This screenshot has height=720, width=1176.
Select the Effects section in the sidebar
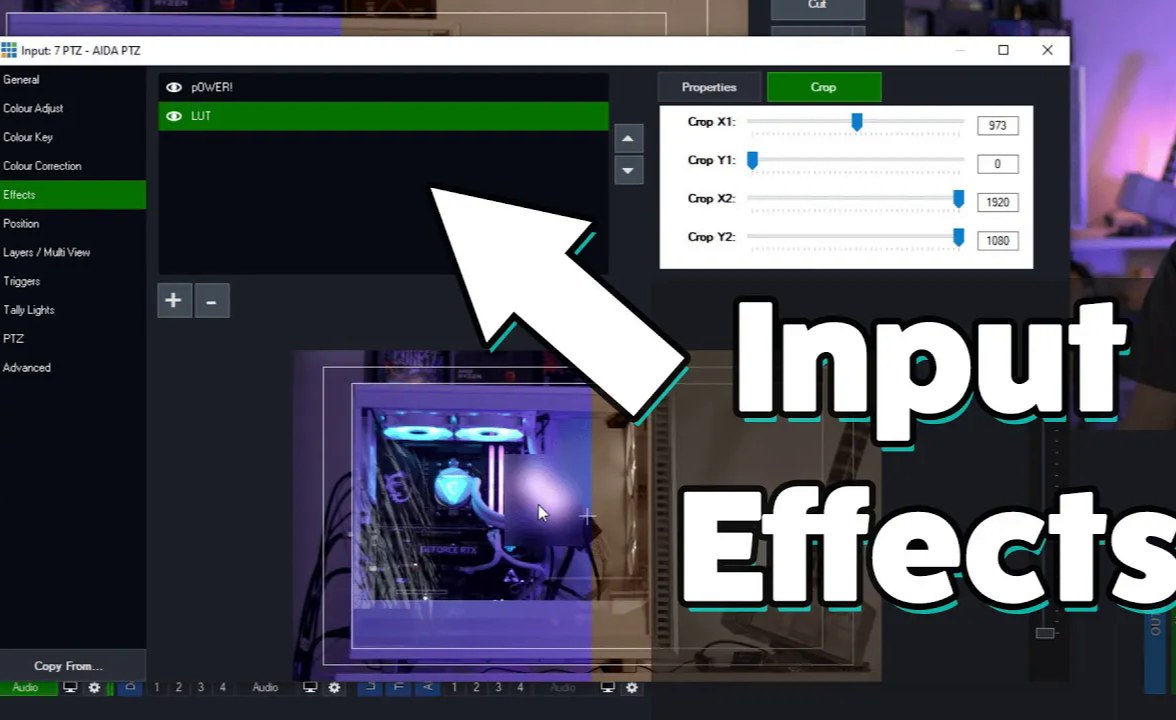click(73, 195)
